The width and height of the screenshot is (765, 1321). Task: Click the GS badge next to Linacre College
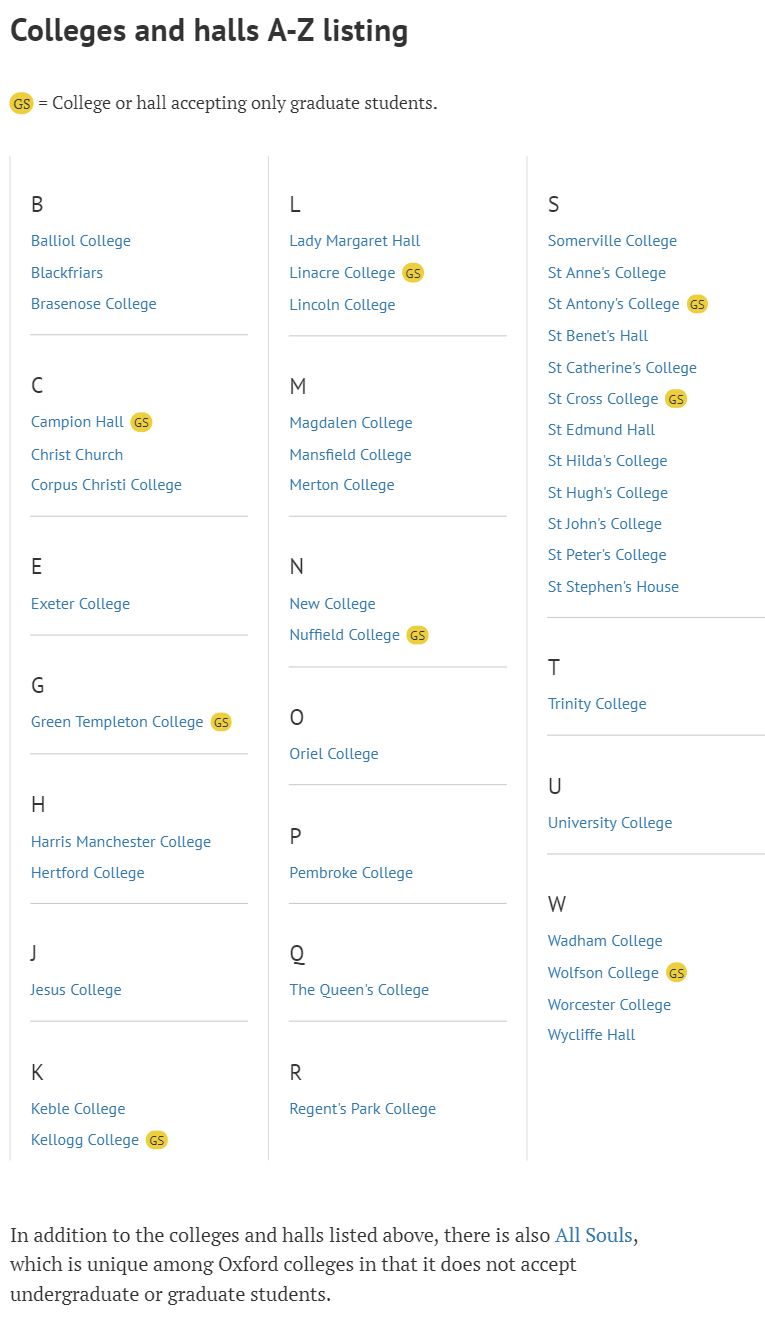point(413,273)
